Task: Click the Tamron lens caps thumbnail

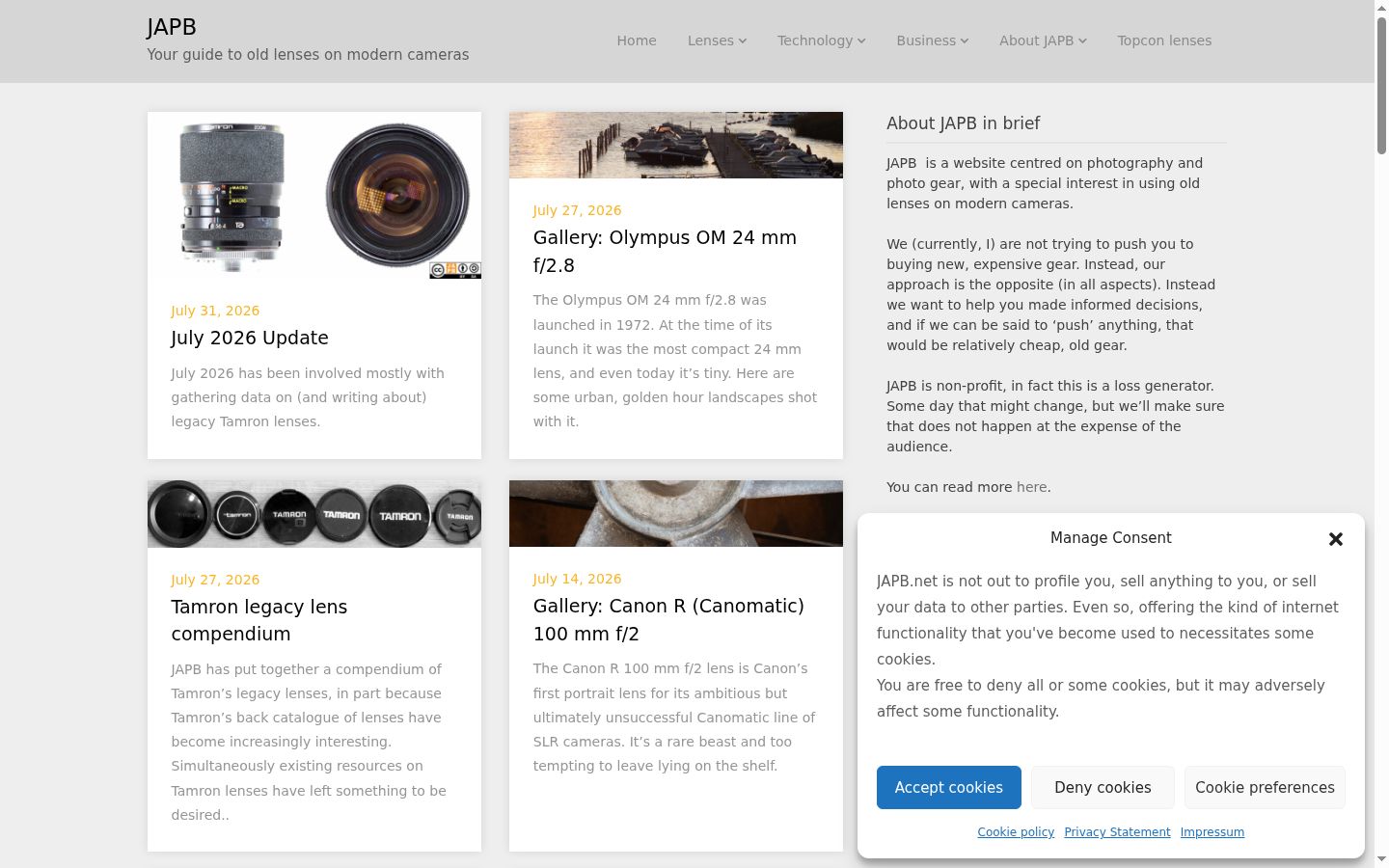Action: 314,514
